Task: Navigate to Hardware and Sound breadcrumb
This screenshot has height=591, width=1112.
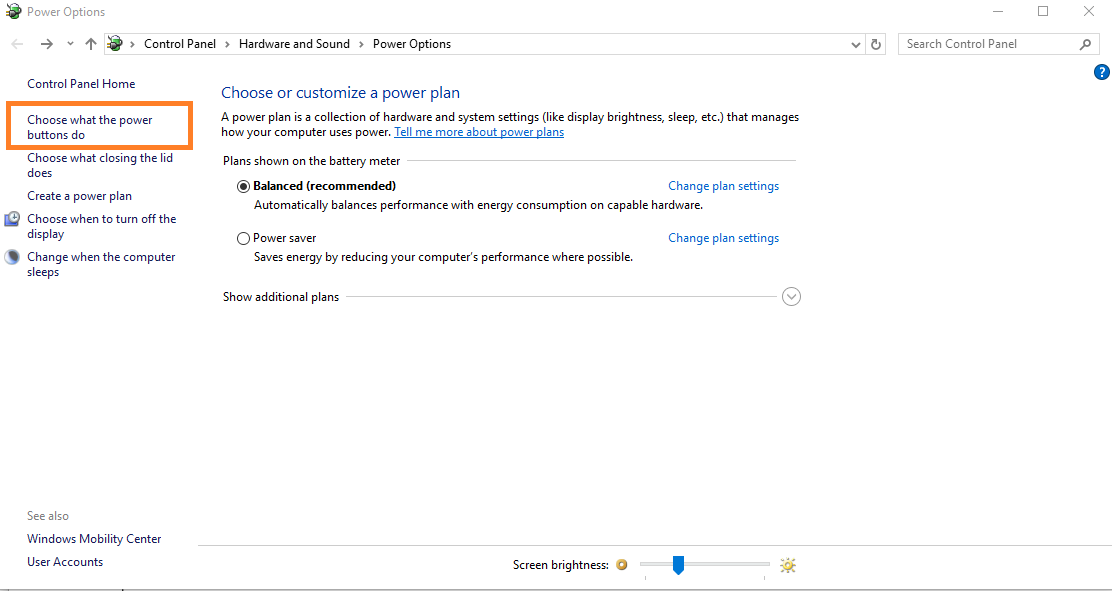Action: (294, 44)
